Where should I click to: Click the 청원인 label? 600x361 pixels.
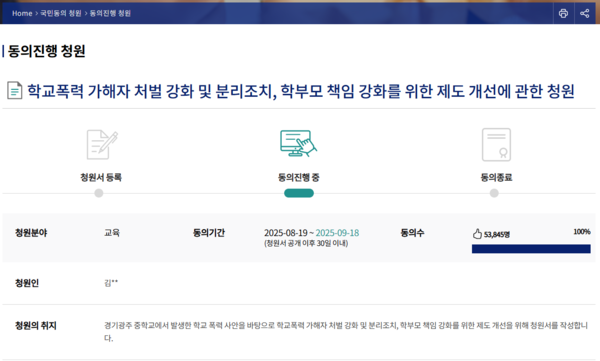[x=27, y=283]
